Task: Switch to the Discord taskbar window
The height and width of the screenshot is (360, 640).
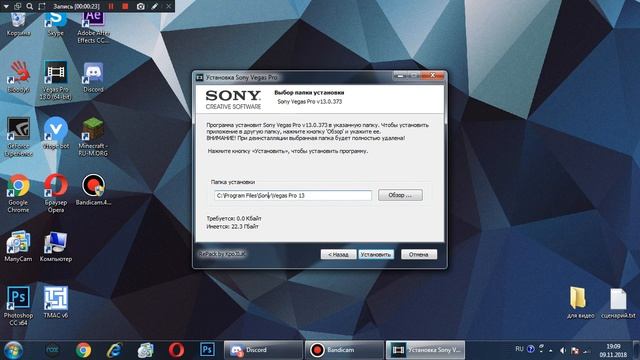Action: (x=263, y=350)
